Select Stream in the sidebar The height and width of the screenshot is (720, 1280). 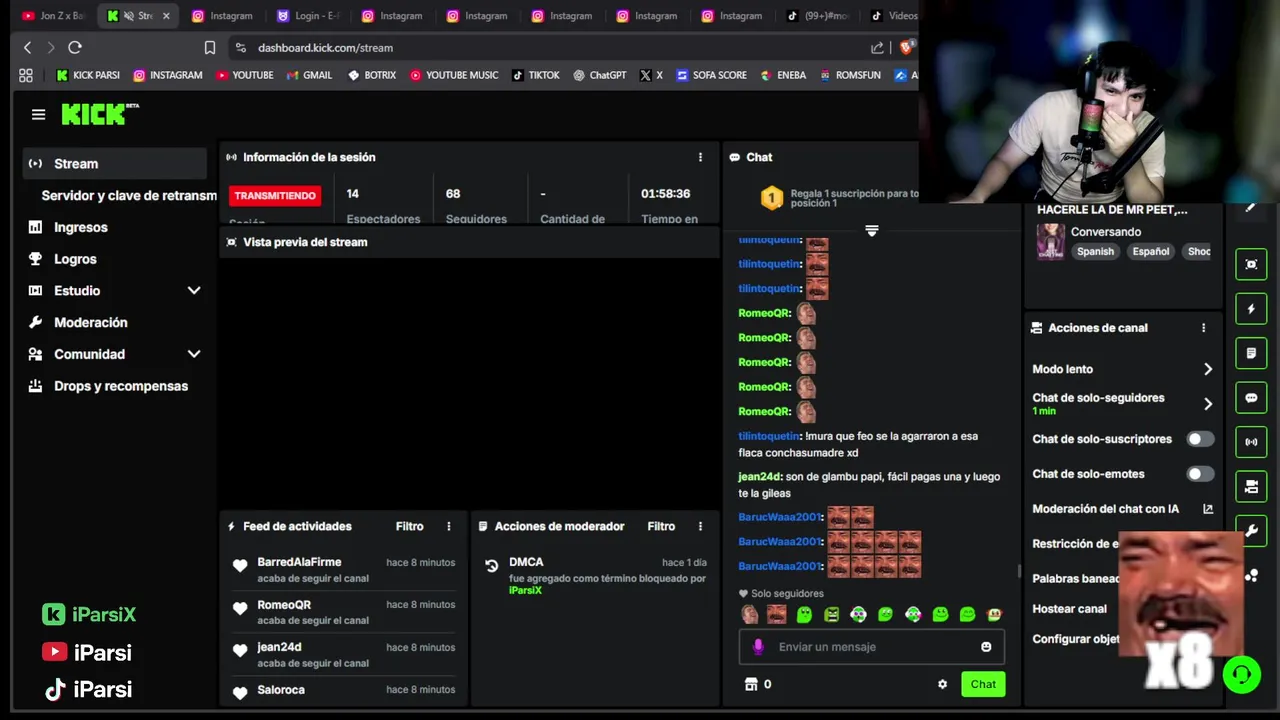(115, 163)
